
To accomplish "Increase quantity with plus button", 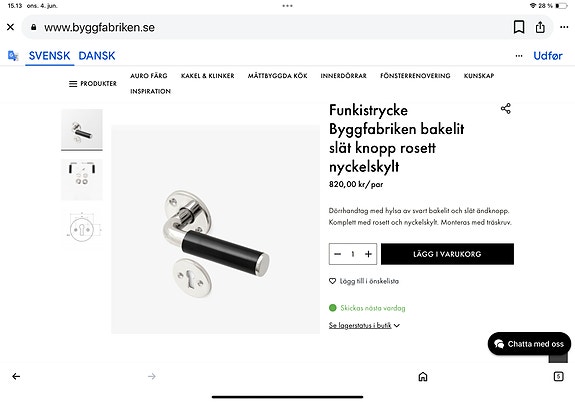I will click(368, 254).
